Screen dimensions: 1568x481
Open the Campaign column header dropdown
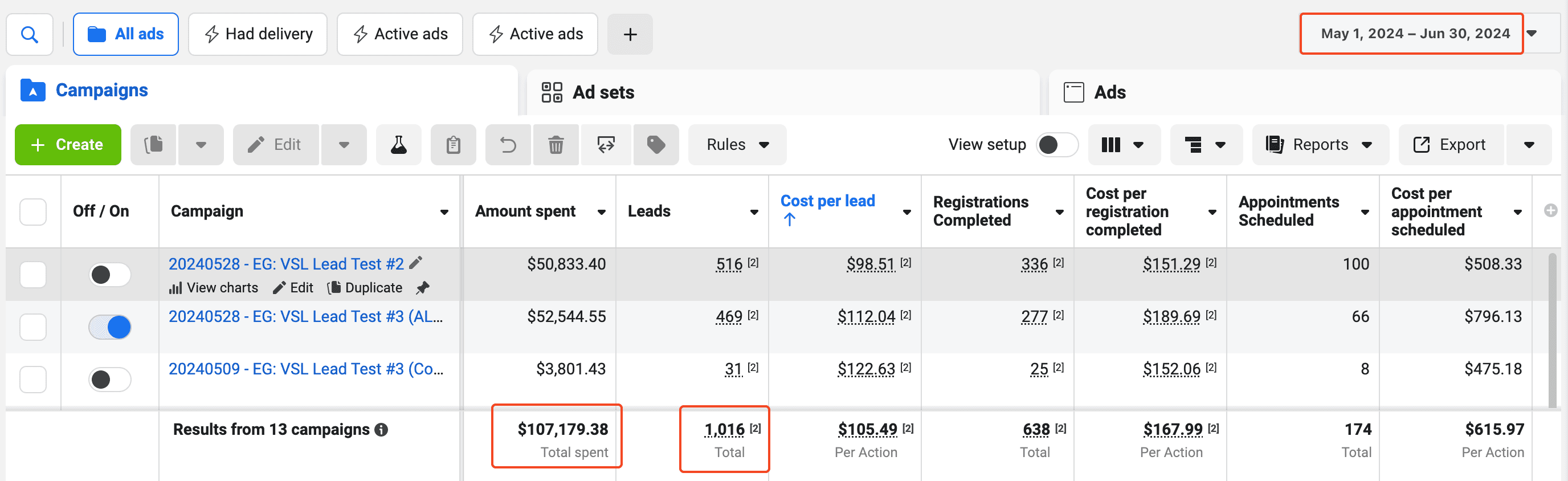coord(444,212)
